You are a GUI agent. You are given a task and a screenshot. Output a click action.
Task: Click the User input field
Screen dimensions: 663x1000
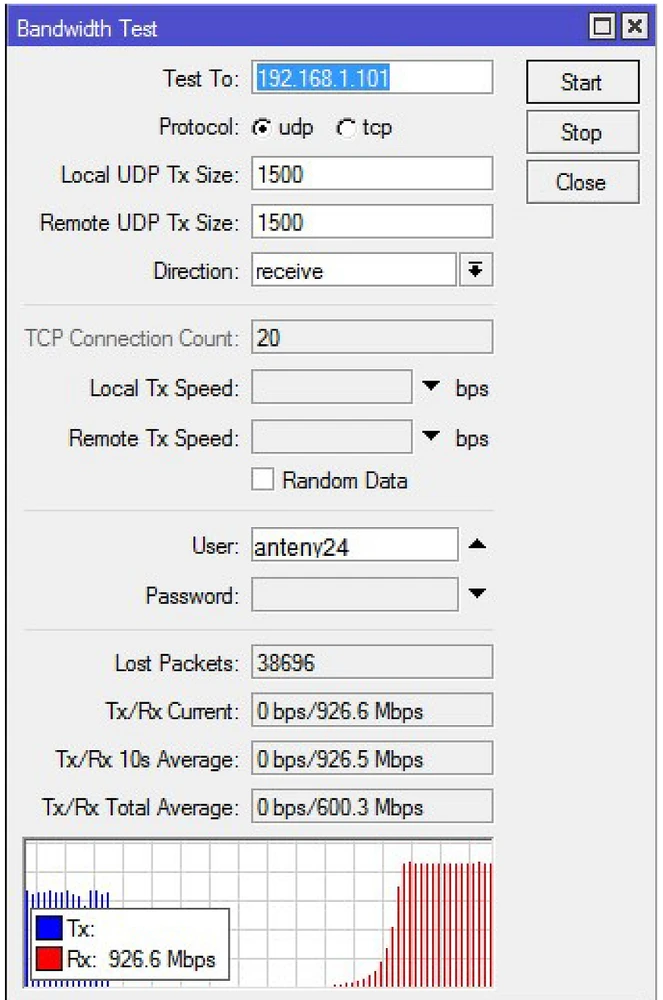tap(354, 546)
